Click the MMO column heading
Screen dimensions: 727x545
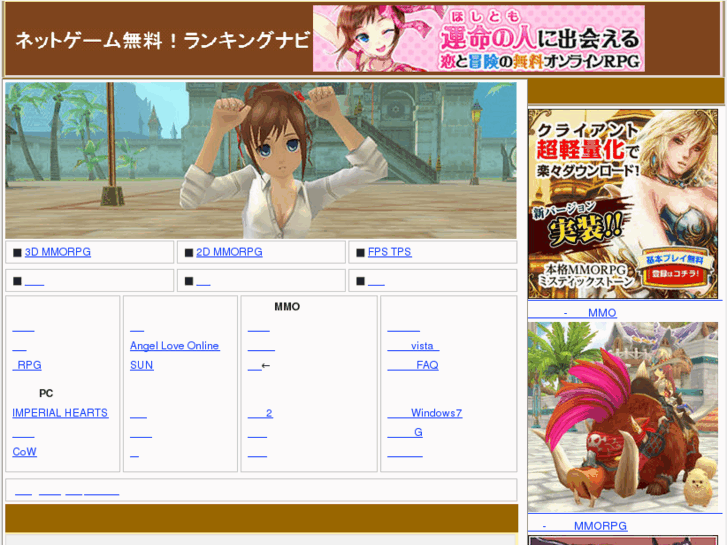287,307
